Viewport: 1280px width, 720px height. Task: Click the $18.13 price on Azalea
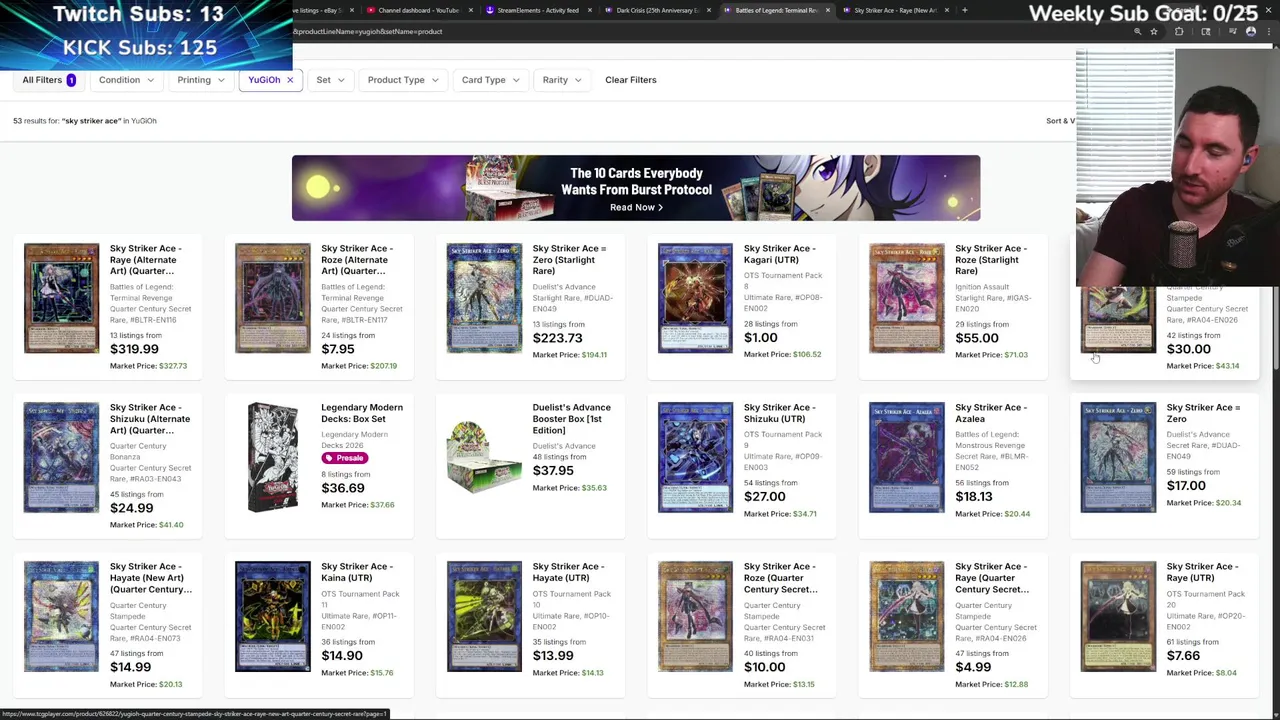click(974, 497)
